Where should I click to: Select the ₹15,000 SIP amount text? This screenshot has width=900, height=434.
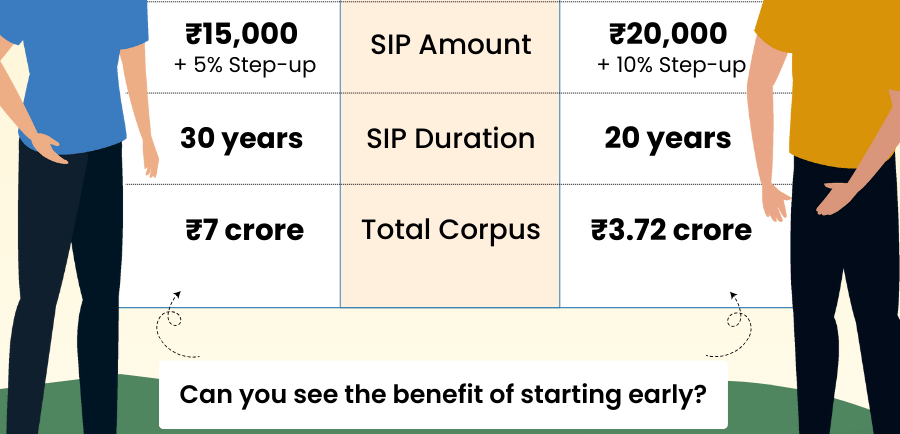(242, 33)
